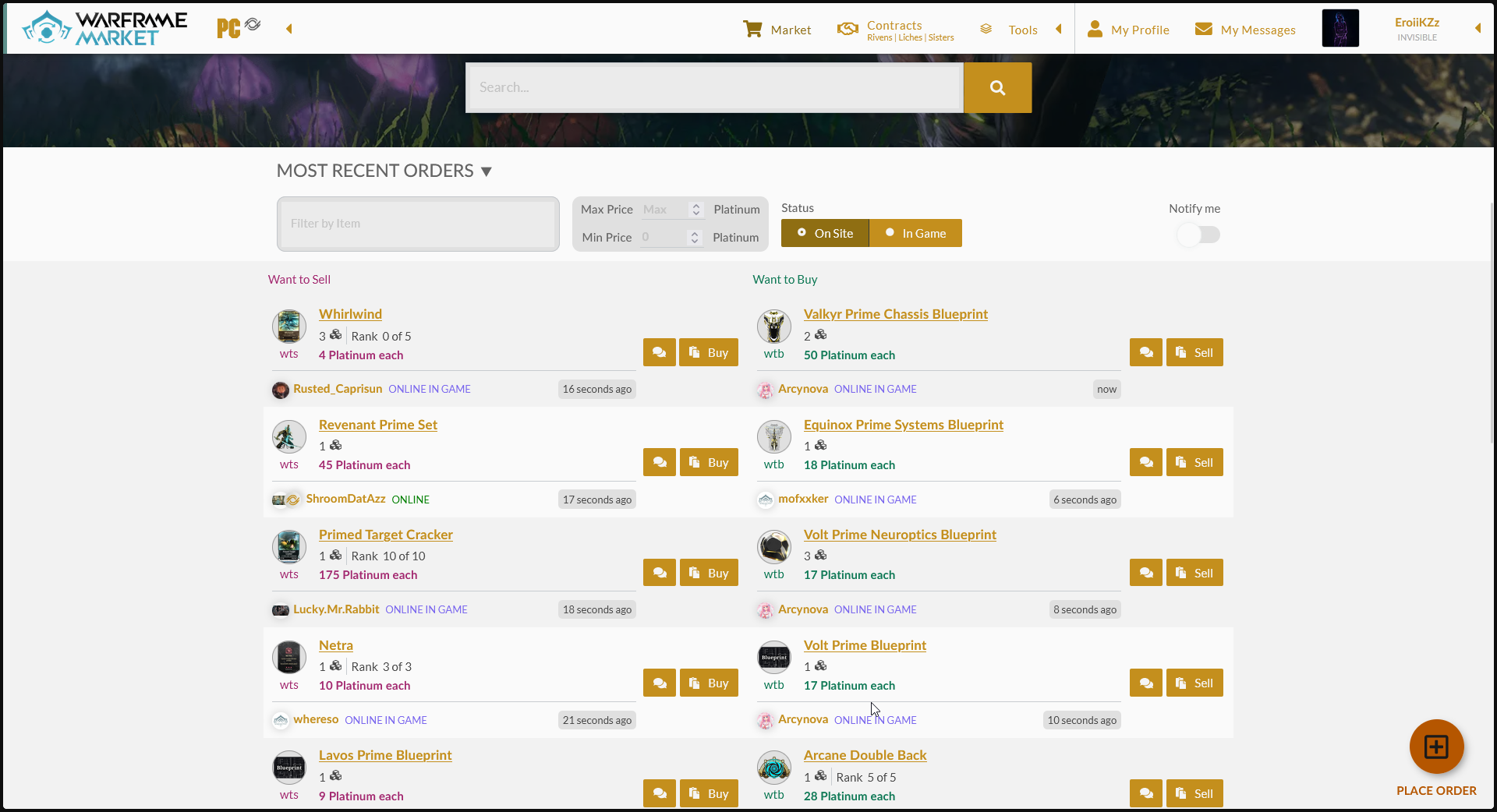Open whereso profile

tap(316, 719)
